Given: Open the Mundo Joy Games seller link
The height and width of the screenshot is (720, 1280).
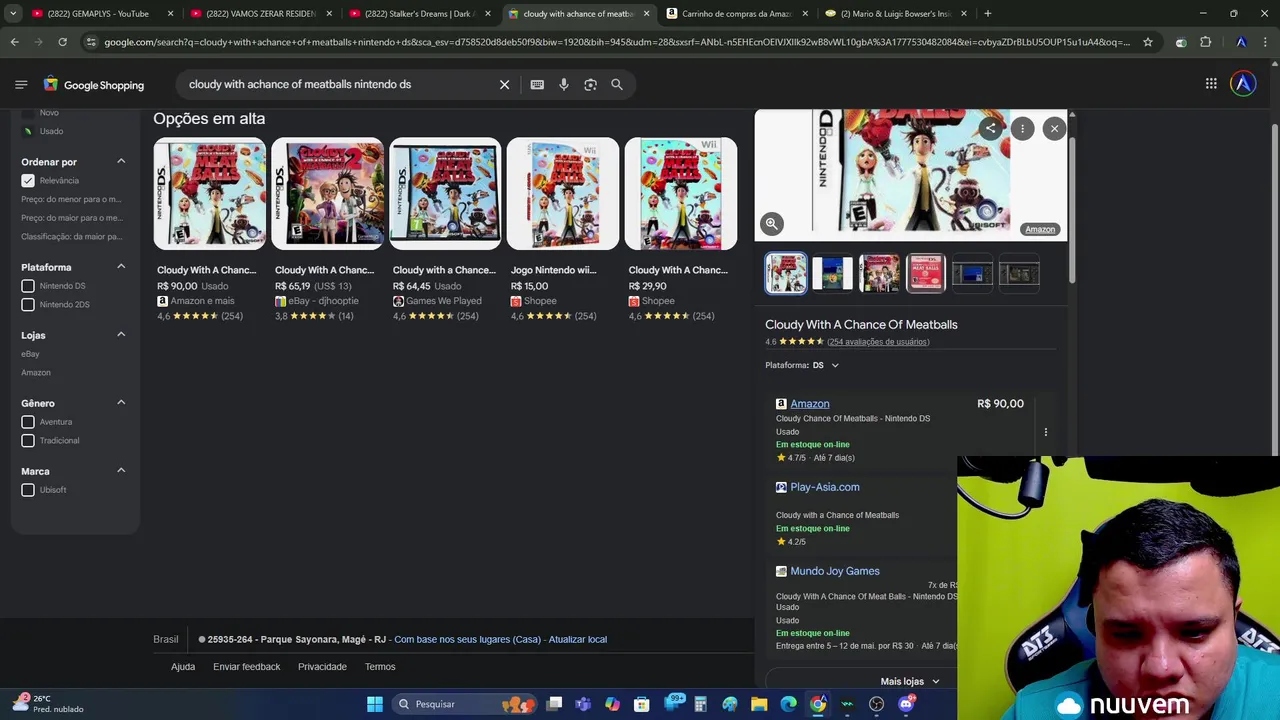Looking at the screenshot, I should (835, 571).
